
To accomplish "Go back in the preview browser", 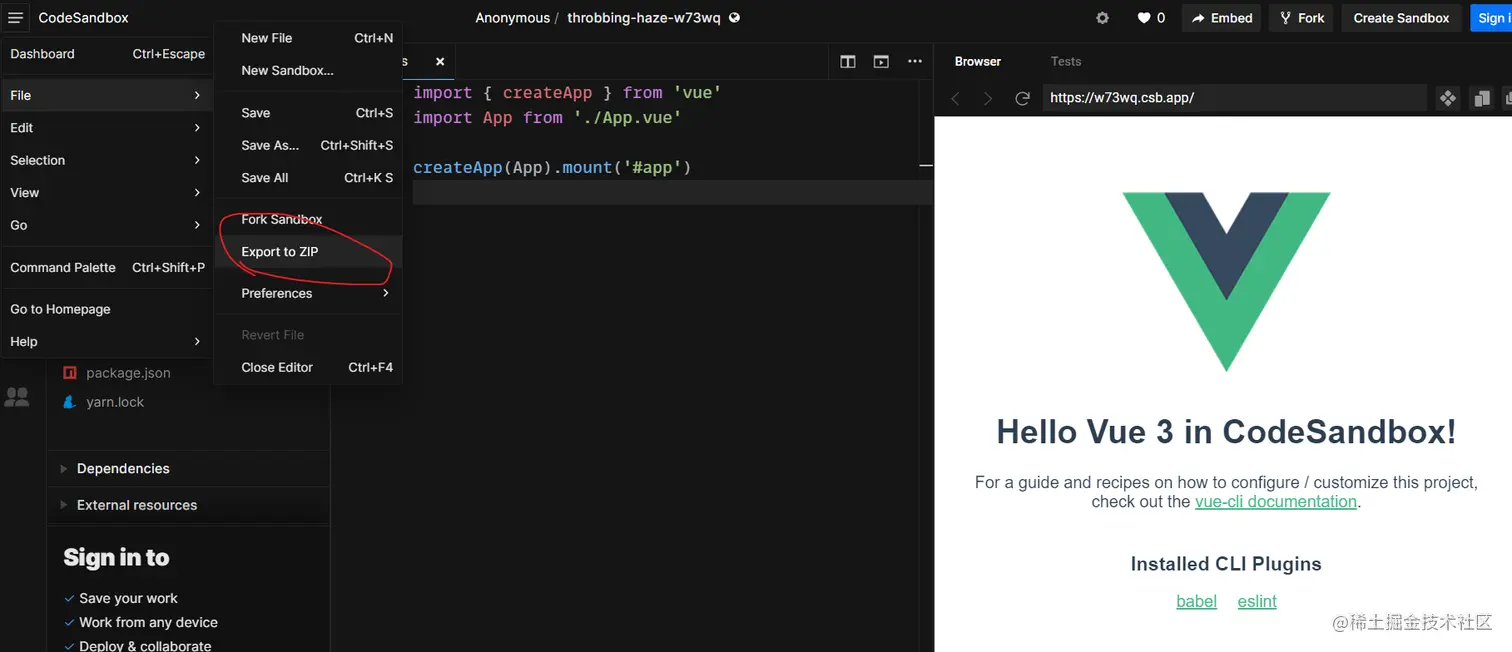I will click(x=955, y=98).
